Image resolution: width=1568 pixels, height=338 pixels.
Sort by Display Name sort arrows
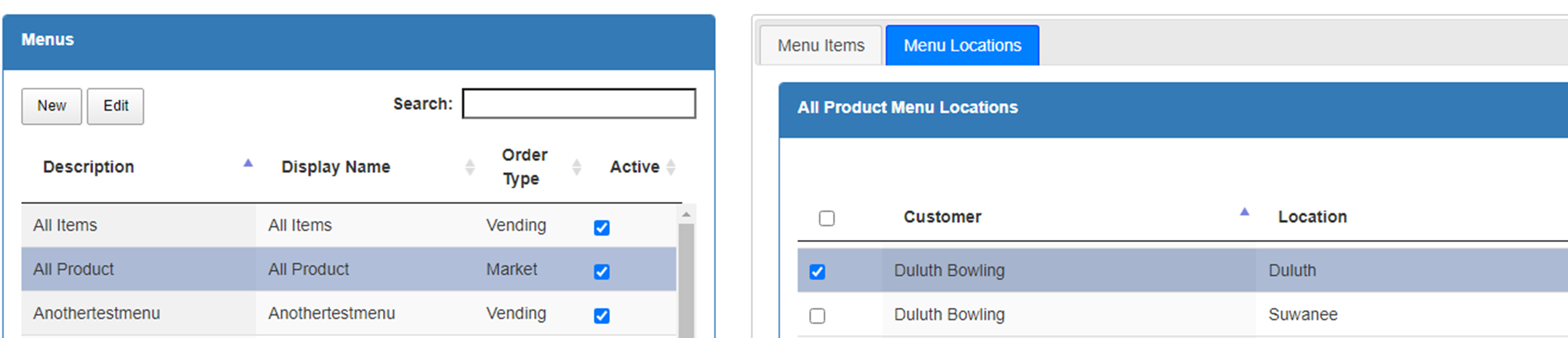470,167
